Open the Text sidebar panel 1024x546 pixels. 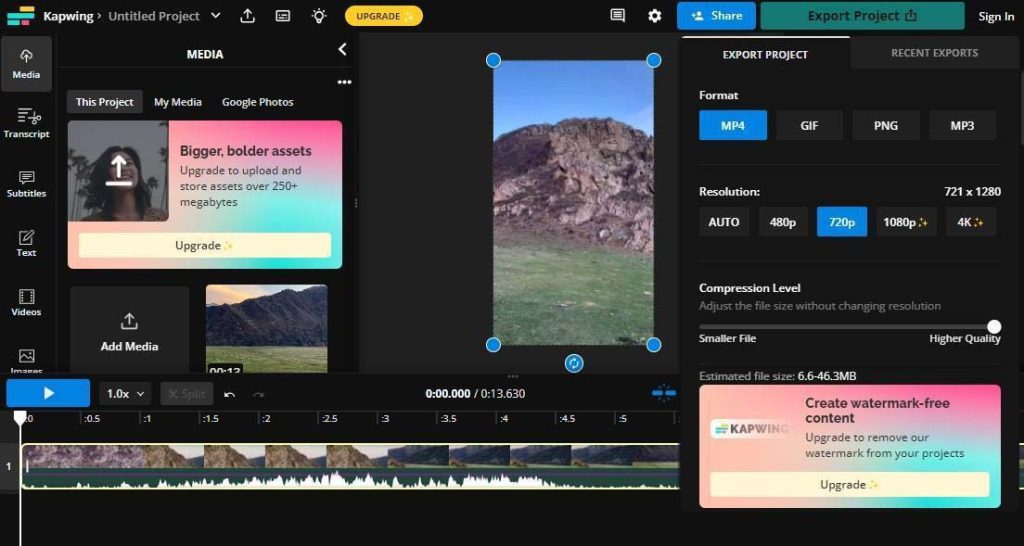26,243
